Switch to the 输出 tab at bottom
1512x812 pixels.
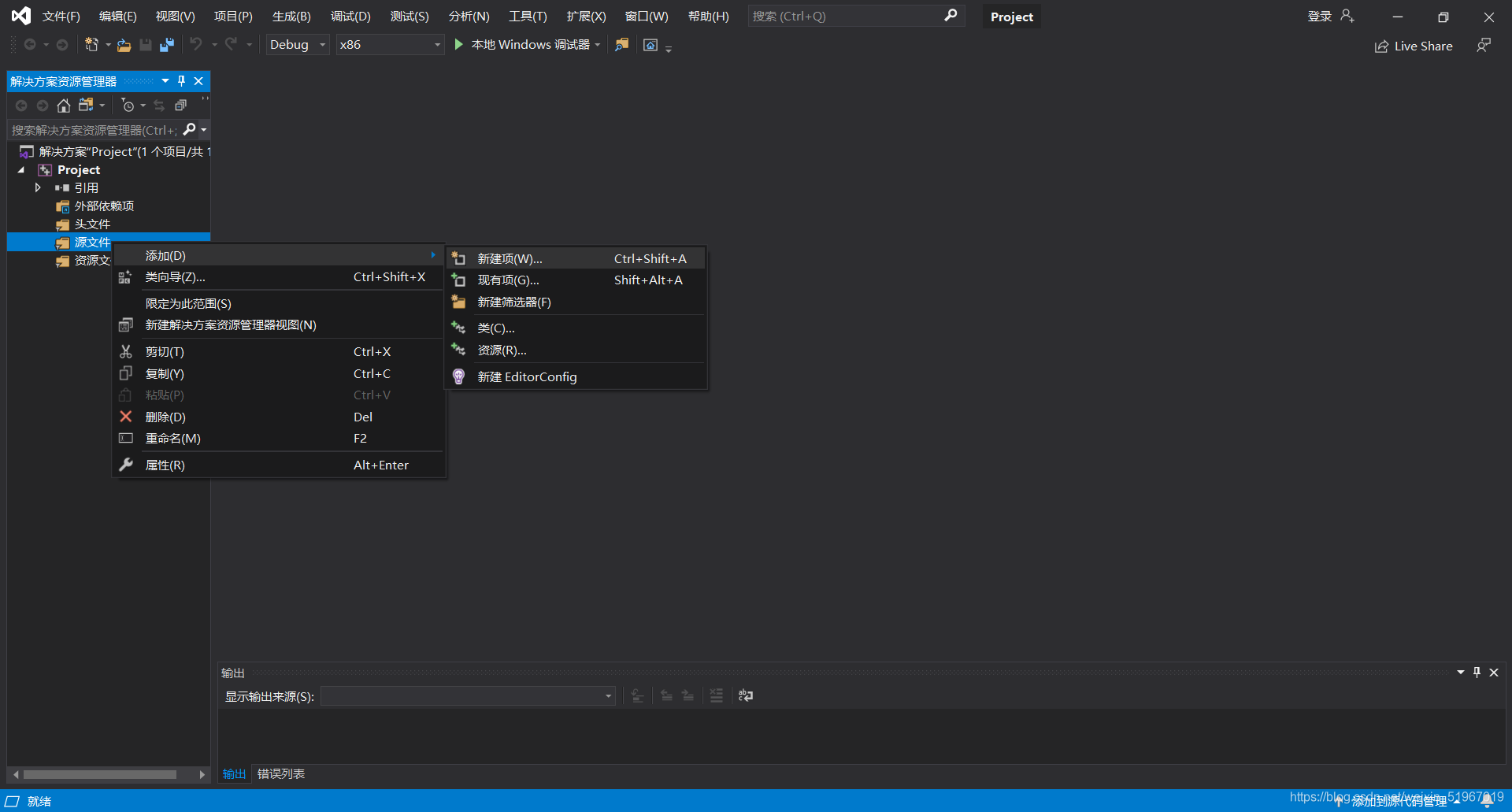coord(234,774)
